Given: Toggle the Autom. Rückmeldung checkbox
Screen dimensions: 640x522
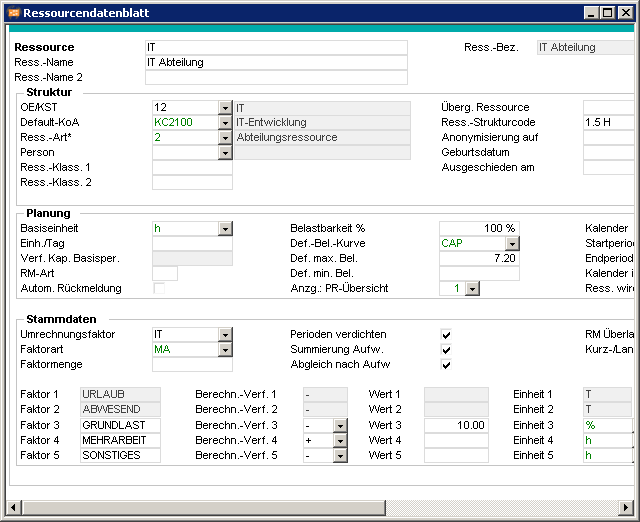Looking at the screenshot, I should [x=159, y=289].
